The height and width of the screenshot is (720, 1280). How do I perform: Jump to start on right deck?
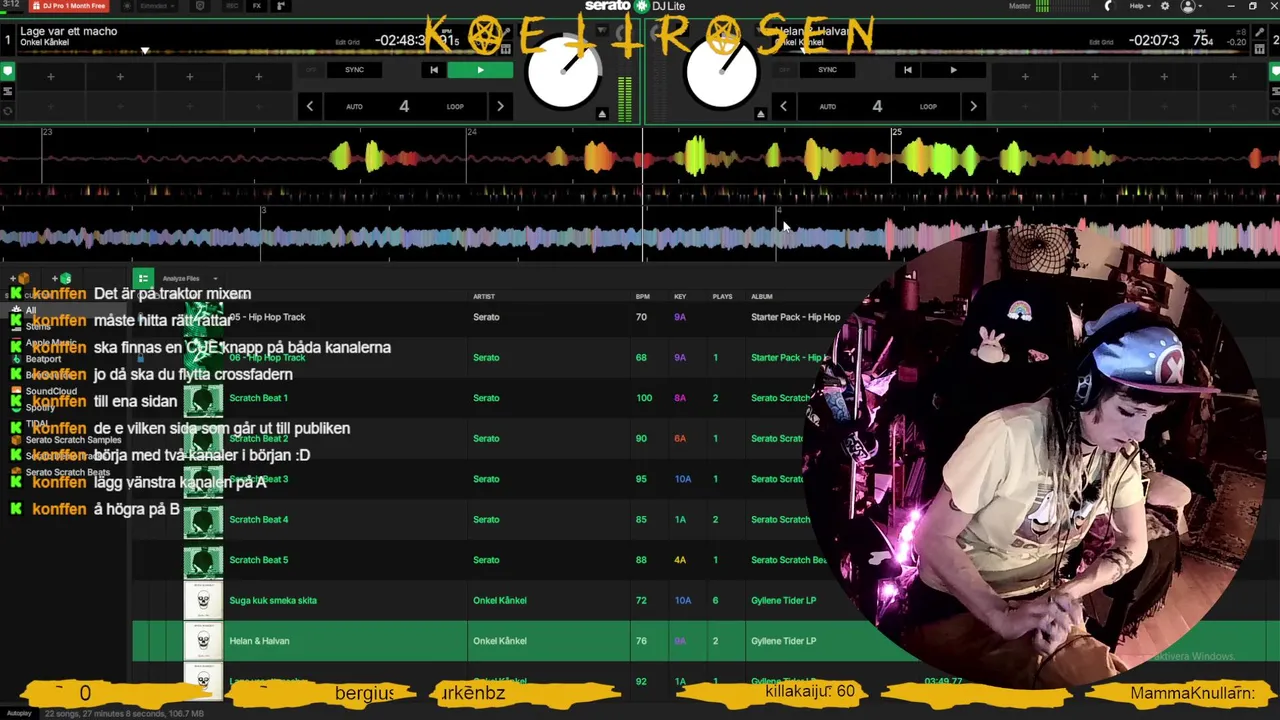[x=907, y=70]
